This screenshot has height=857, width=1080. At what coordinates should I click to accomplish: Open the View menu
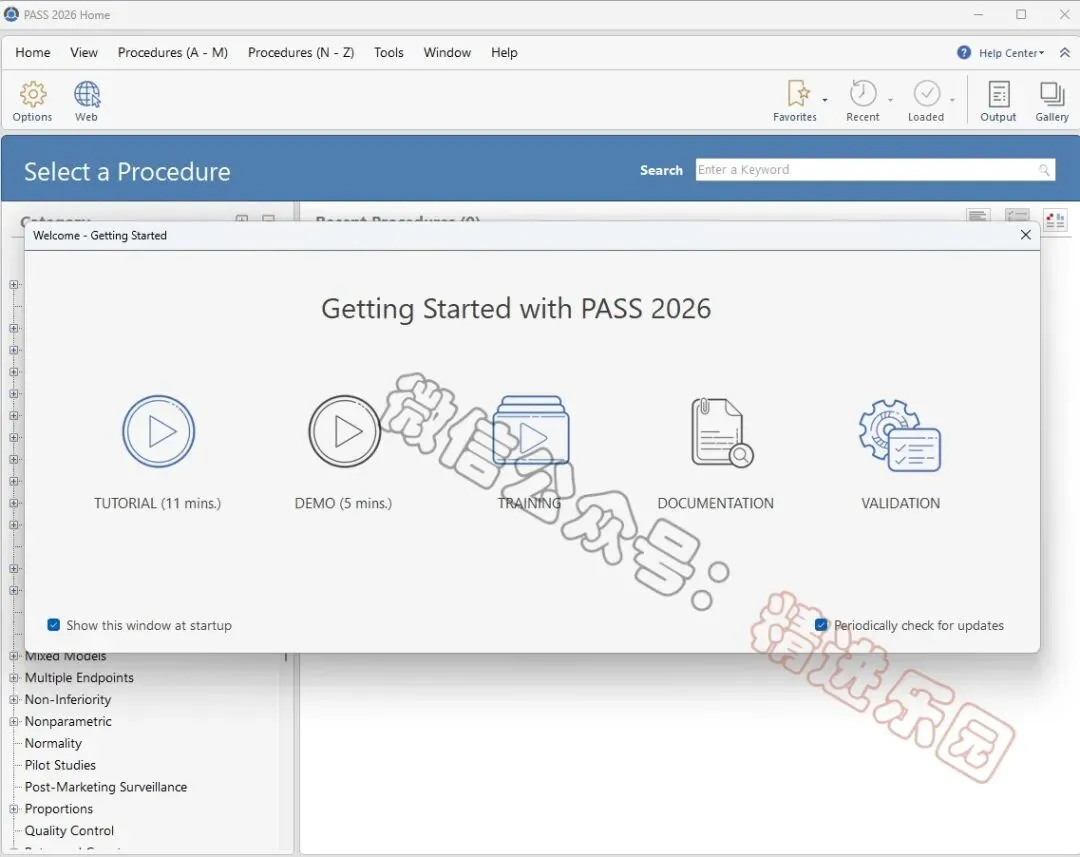[84, 52]
